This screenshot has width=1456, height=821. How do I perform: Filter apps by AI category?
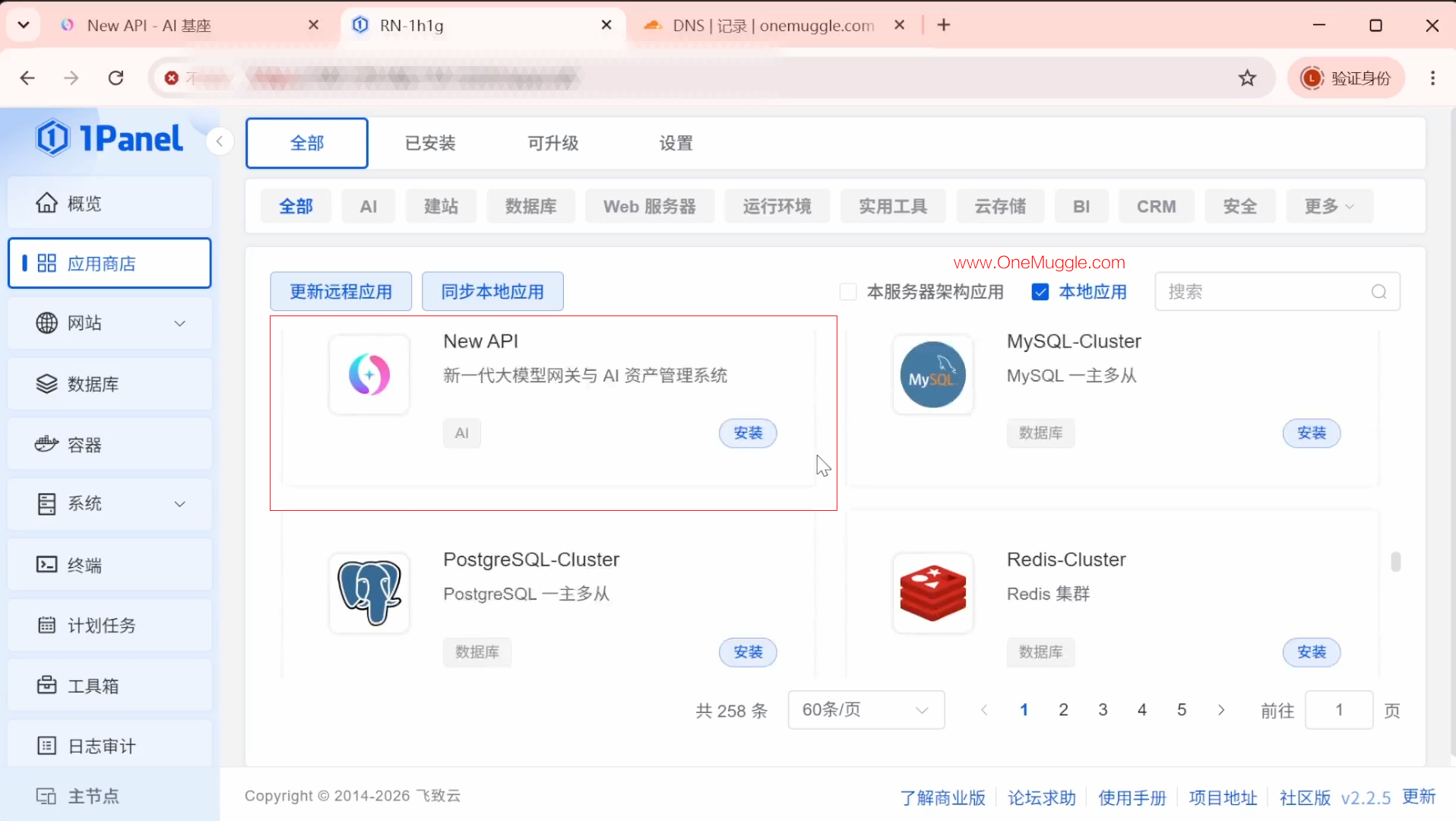point(369,206)
